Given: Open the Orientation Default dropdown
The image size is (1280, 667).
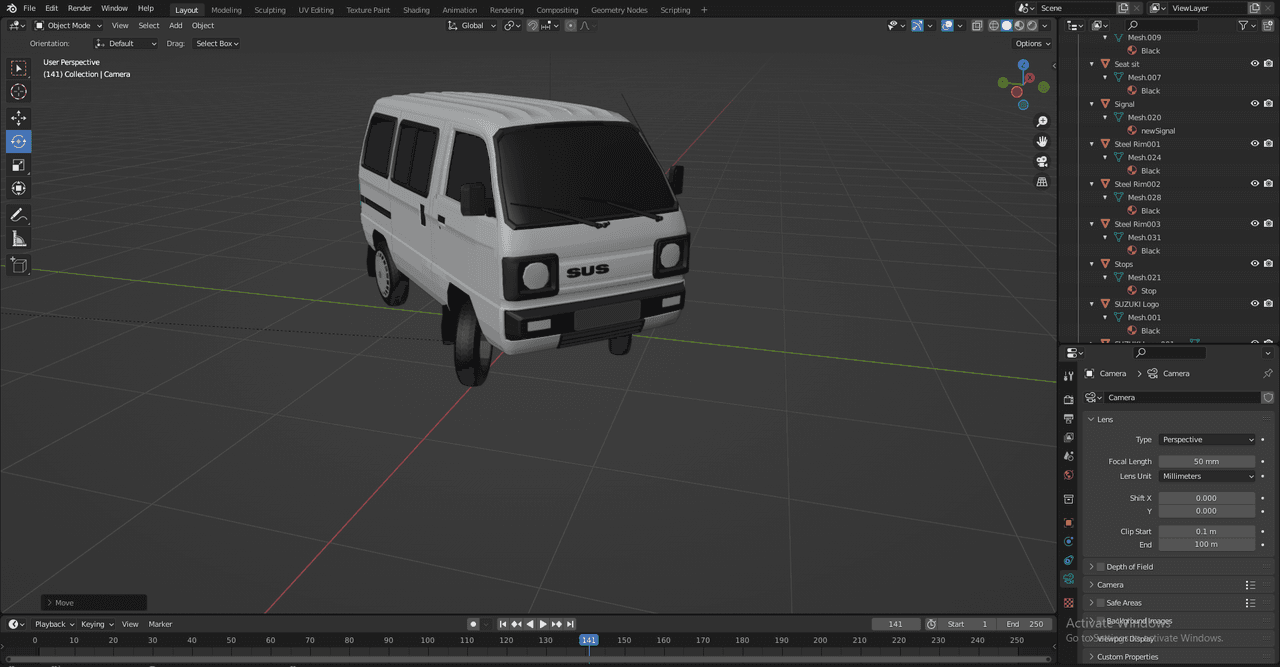Looking at the screenshot, I should (126, 43).
